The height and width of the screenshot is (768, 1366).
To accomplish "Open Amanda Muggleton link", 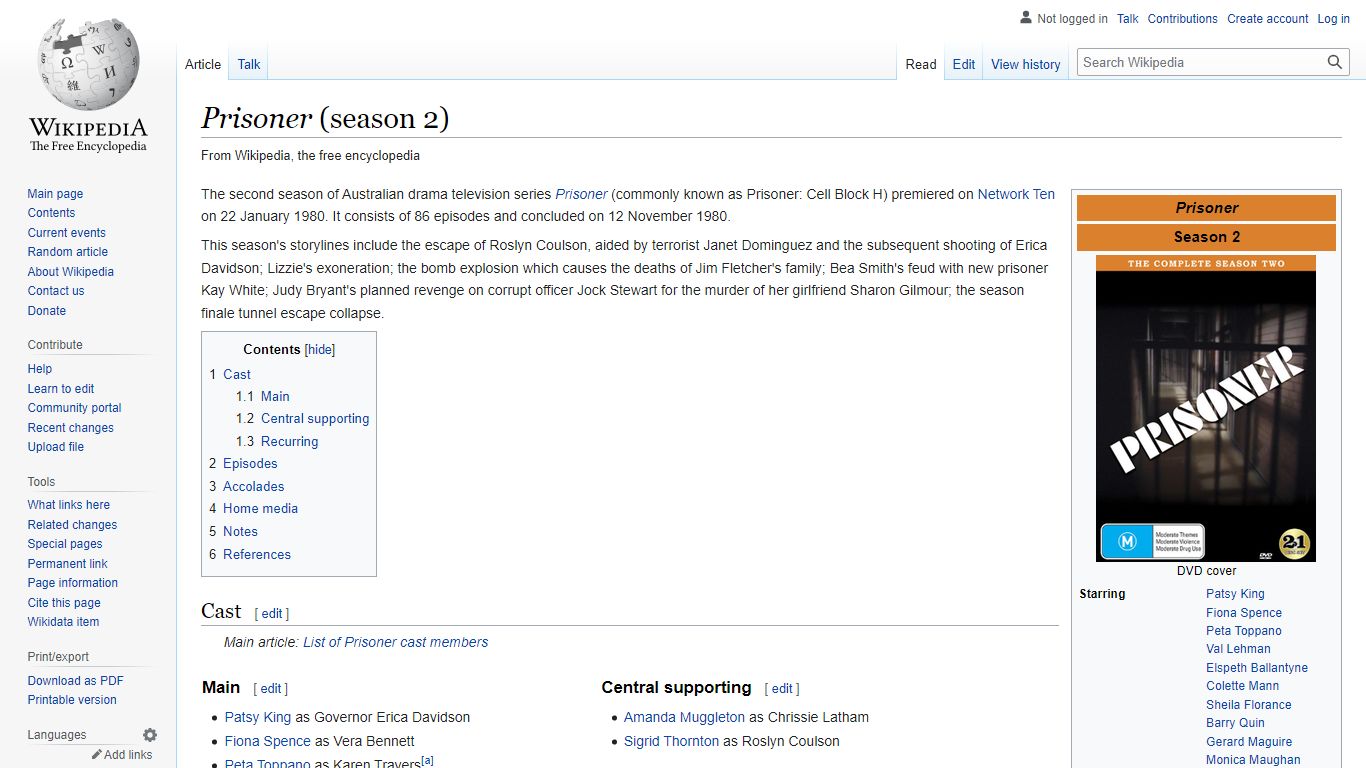I will coord(684,717).
